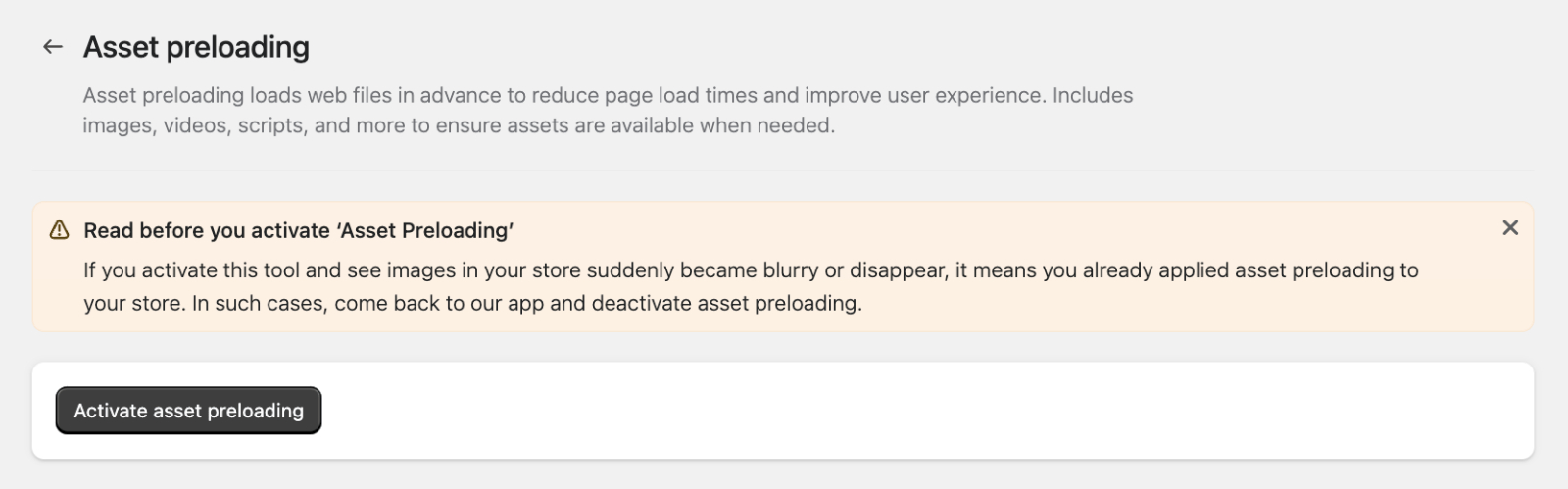Click the horizontal divider below the description
The image size is (1568, 489).
[782, 171]
